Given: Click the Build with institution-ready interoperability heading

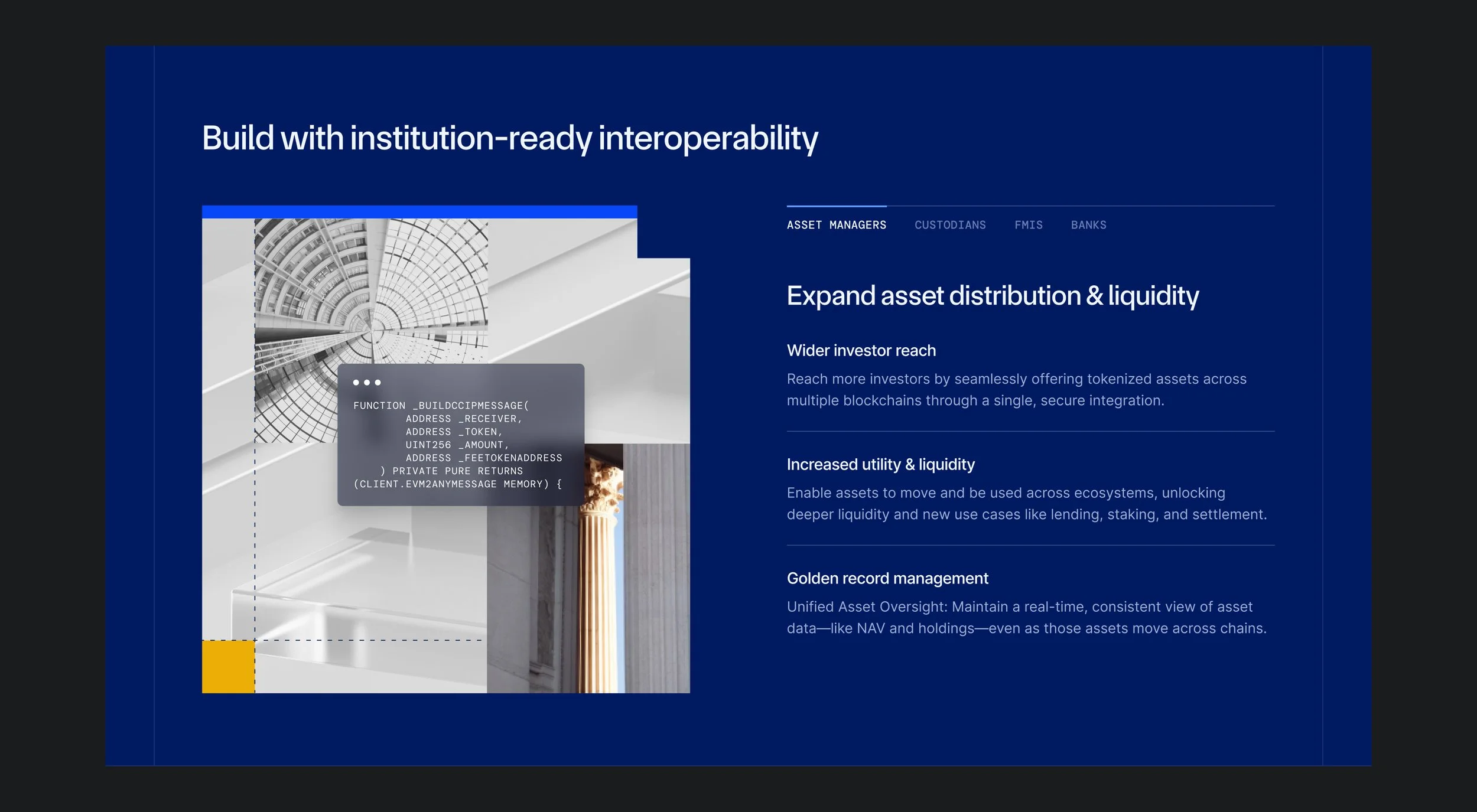Looking at the screenshot, I should tap(510, 138).
